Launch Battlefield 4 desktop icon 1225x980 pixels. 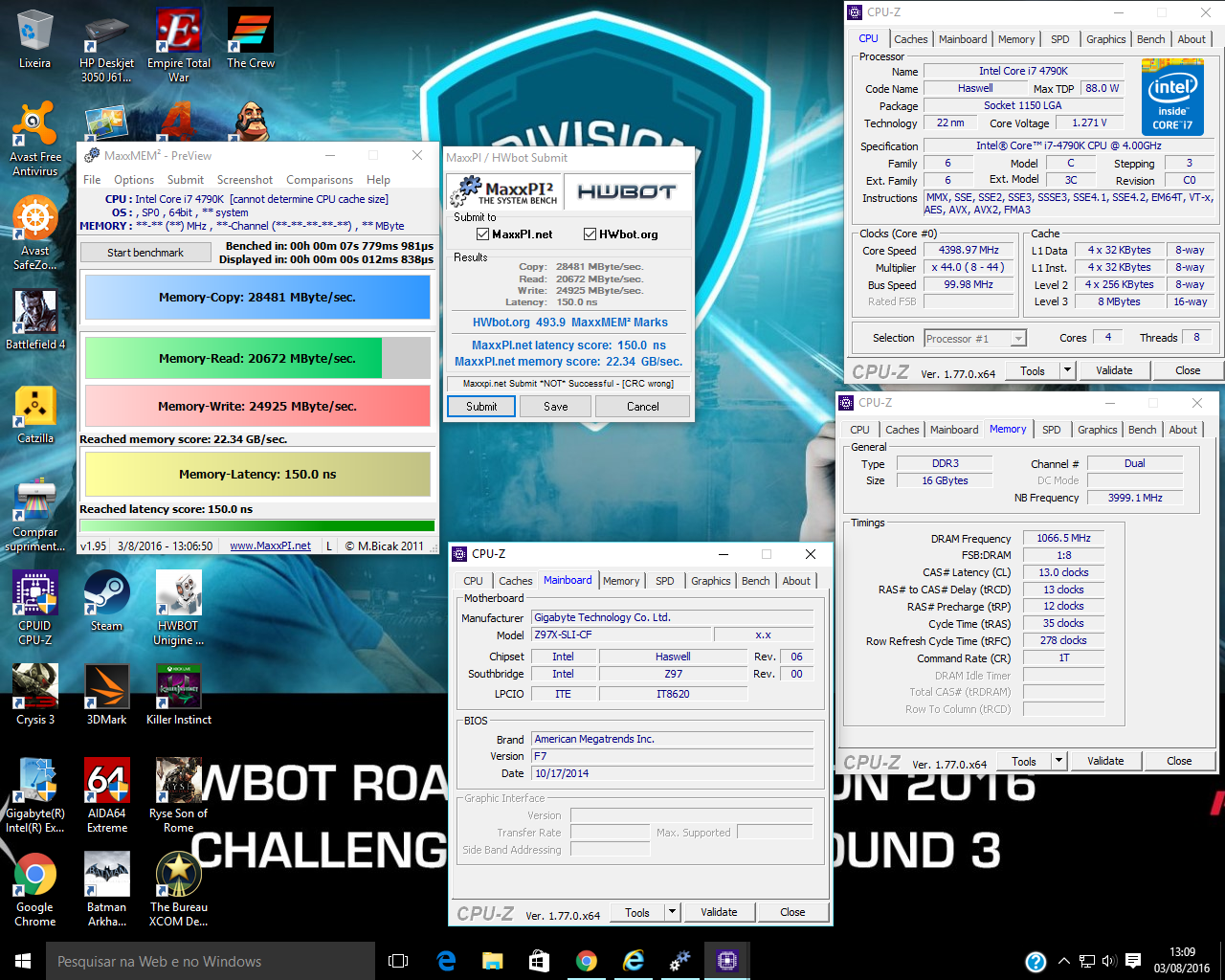35,320
